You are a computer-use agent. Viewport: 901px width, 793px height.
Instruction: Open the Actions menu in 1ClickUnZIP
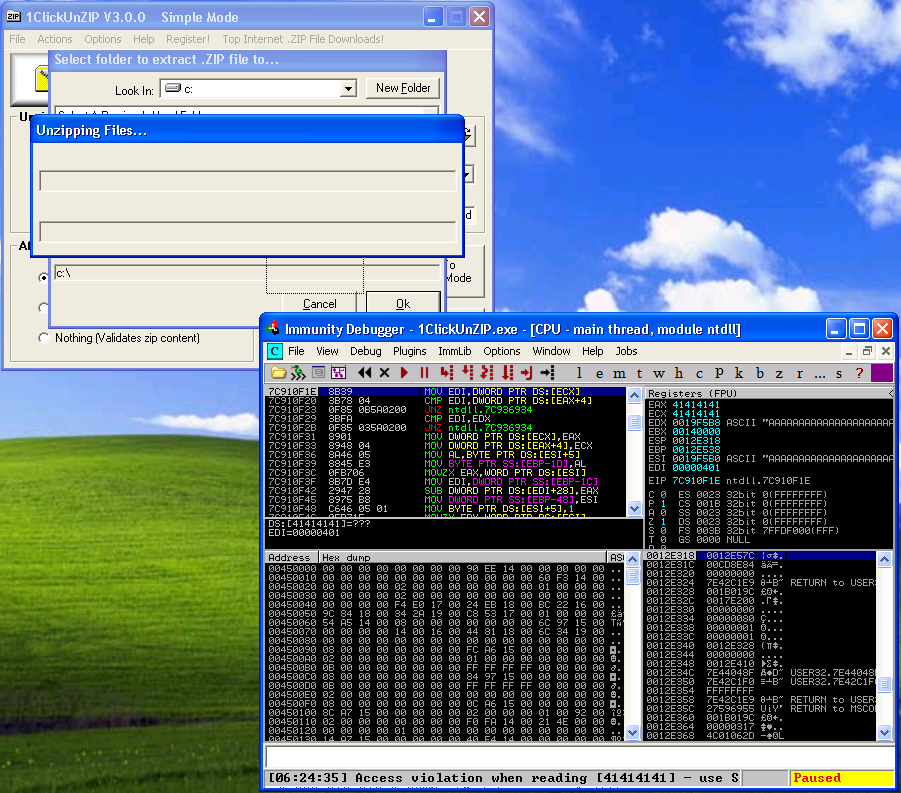click(55, 39)
